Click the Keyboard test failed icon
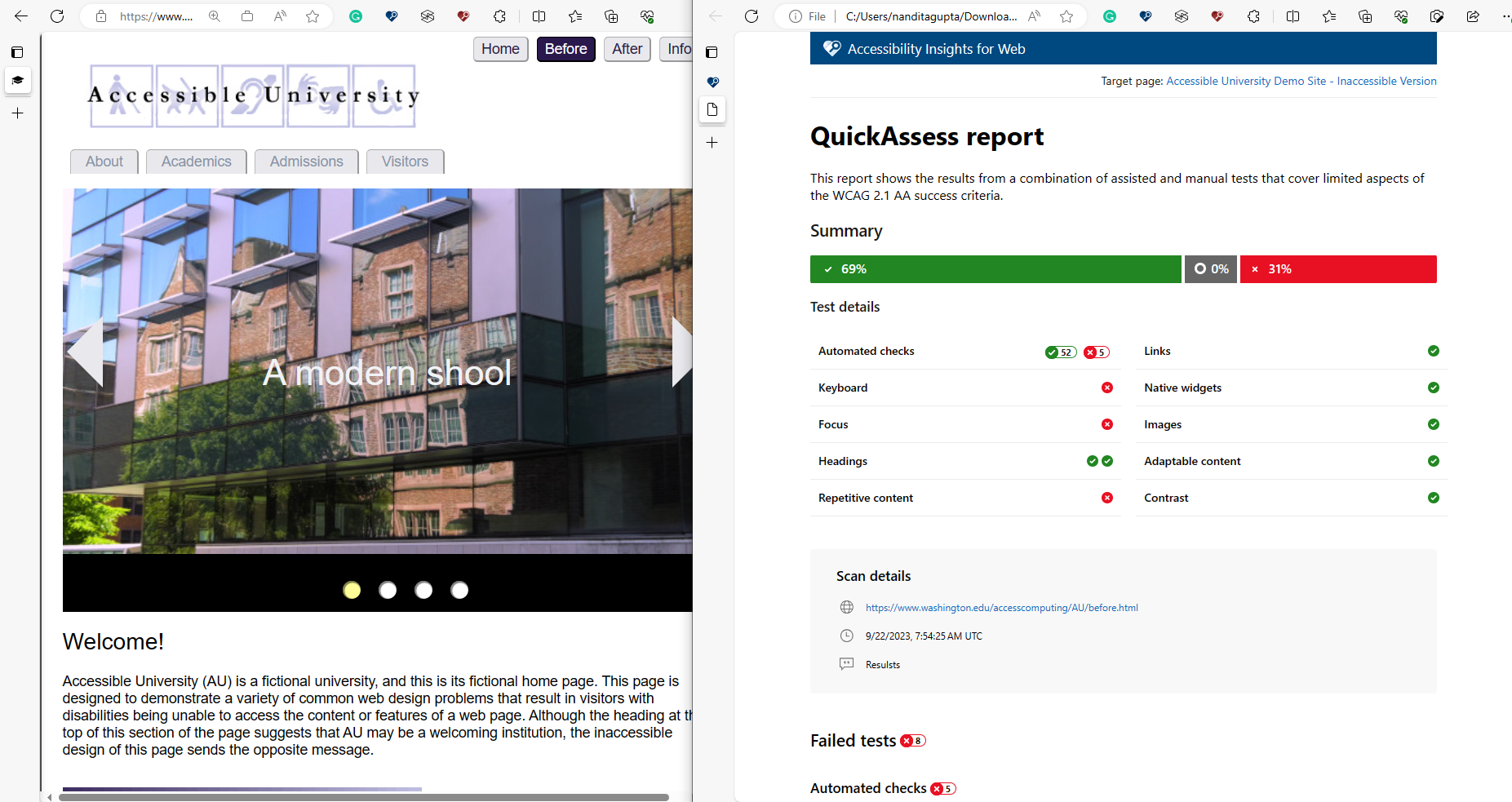This screenshot has width=1512, height=802. (x=1107, y=388)
